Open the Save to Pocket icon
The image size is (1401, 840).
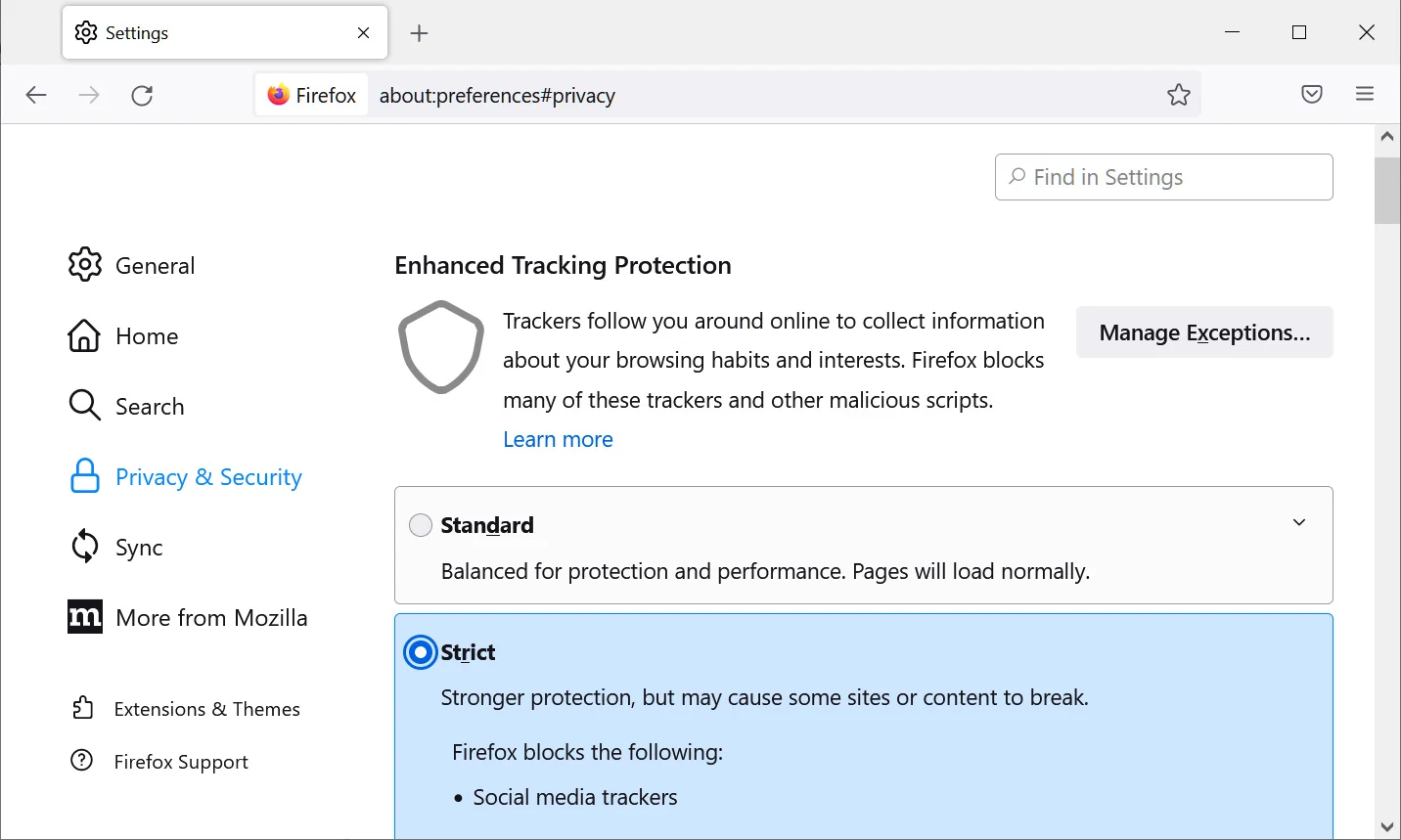pyautogui.click(x=1312, y=95)
